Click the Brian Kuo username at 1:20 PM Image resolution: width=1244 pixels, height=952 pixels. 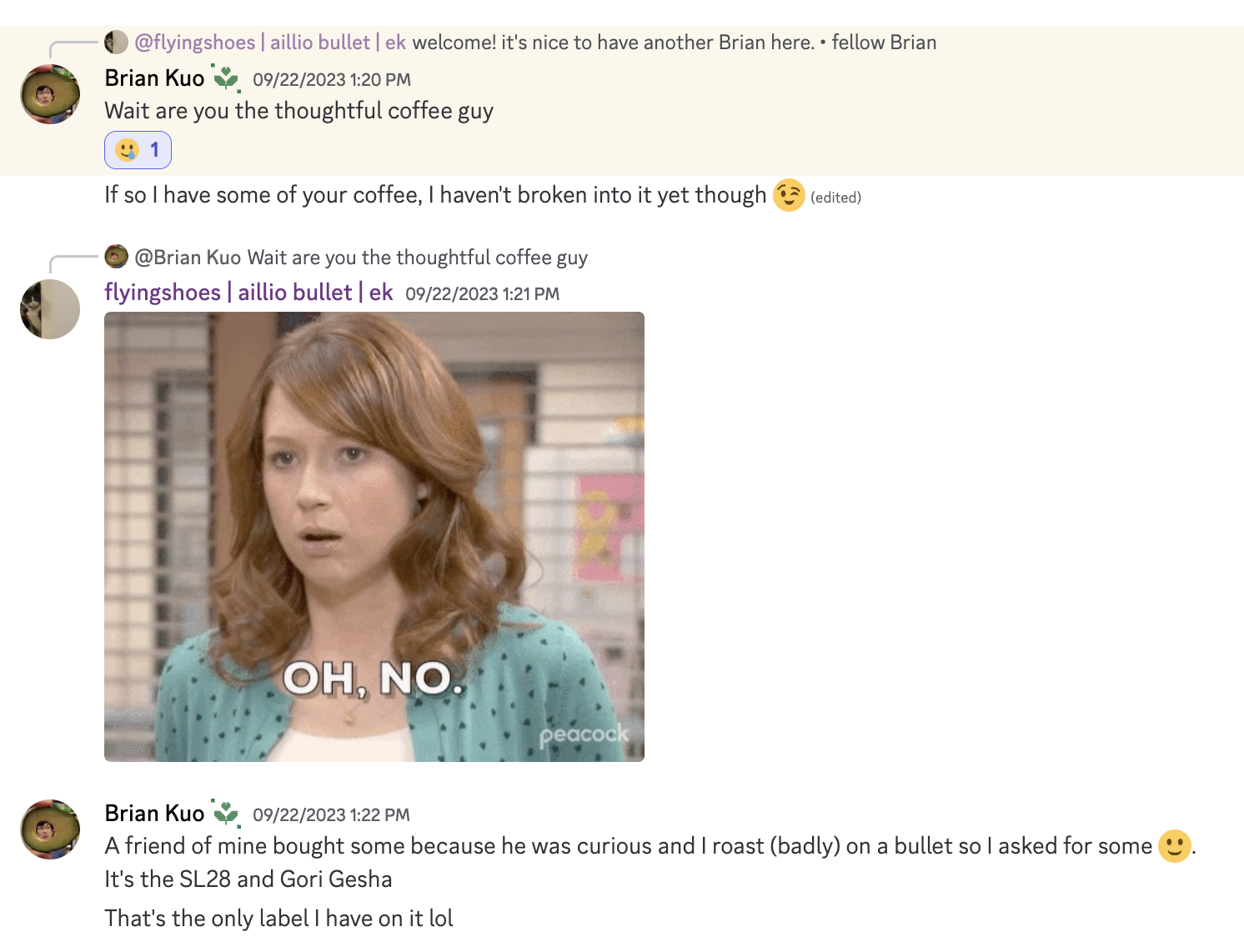click(154, 78)
